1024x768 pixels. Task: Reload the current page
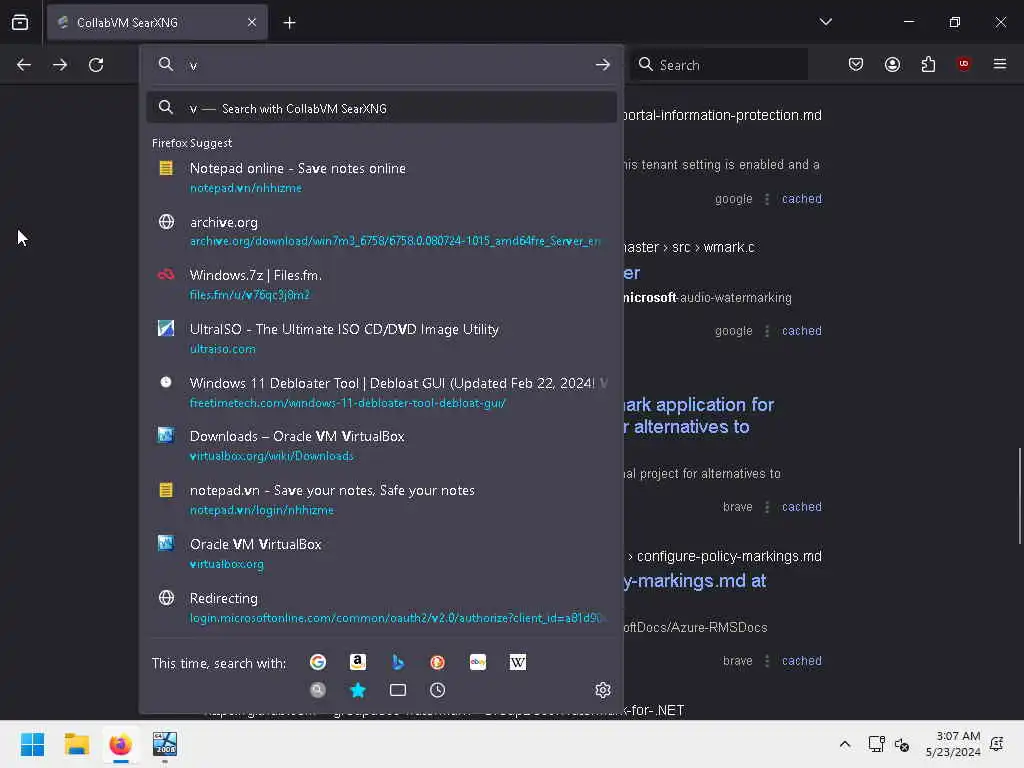point(96,65)
